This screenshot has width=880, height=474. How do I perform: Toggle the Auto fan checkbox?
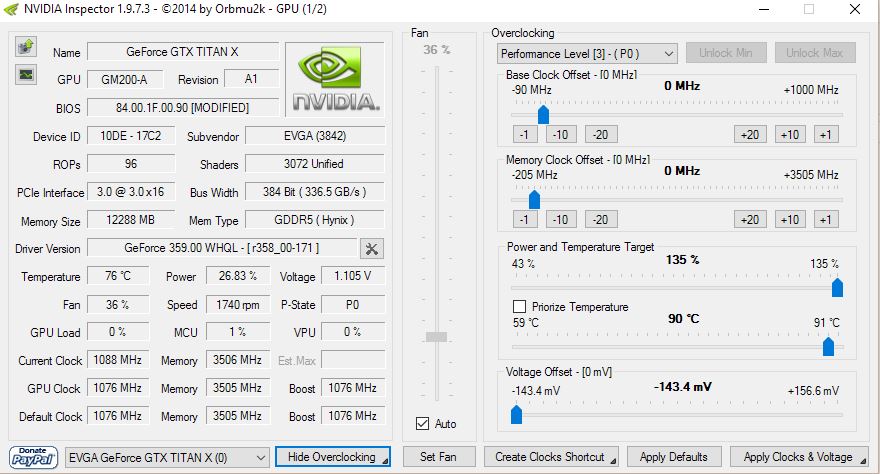click(x=423, y=424)
